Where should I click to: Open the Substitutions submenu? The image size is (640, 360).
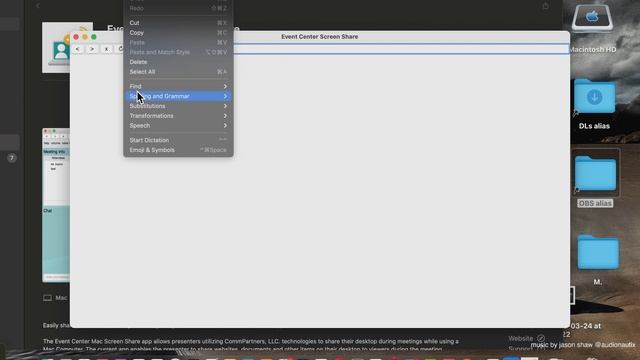tap(178, 106)
